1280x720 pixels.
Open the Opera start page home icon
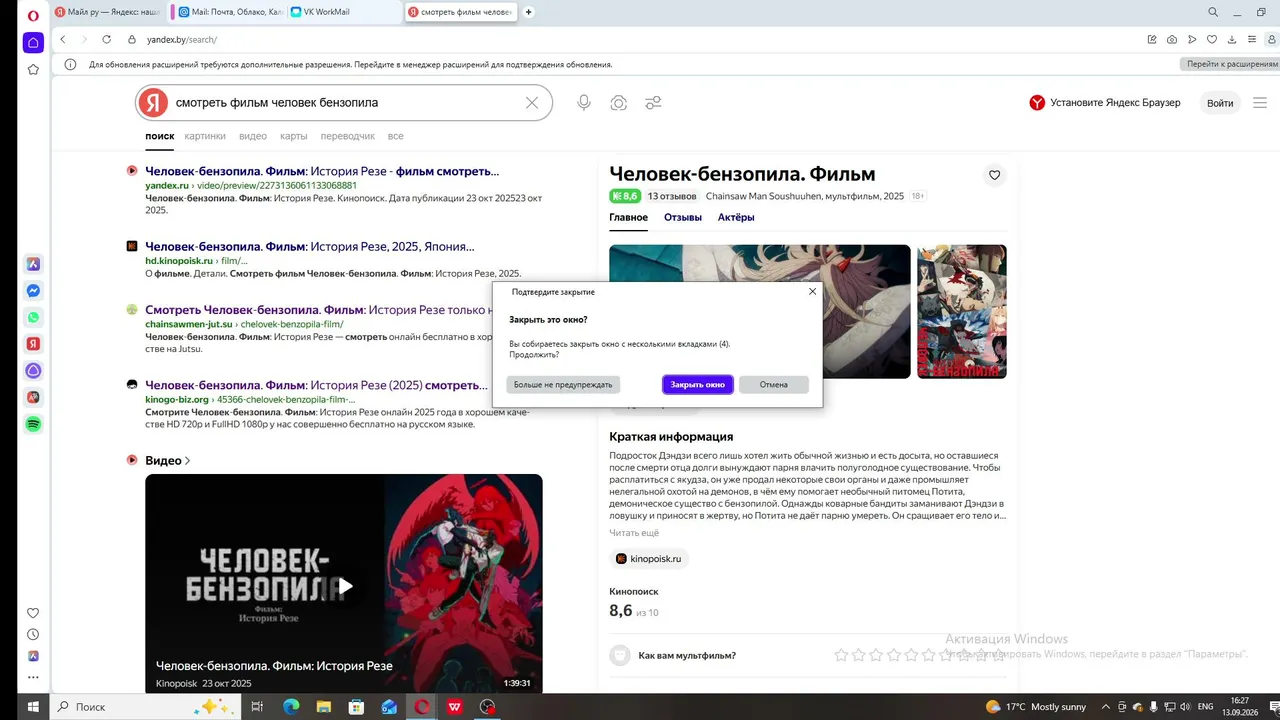click(x=33, y=43)
